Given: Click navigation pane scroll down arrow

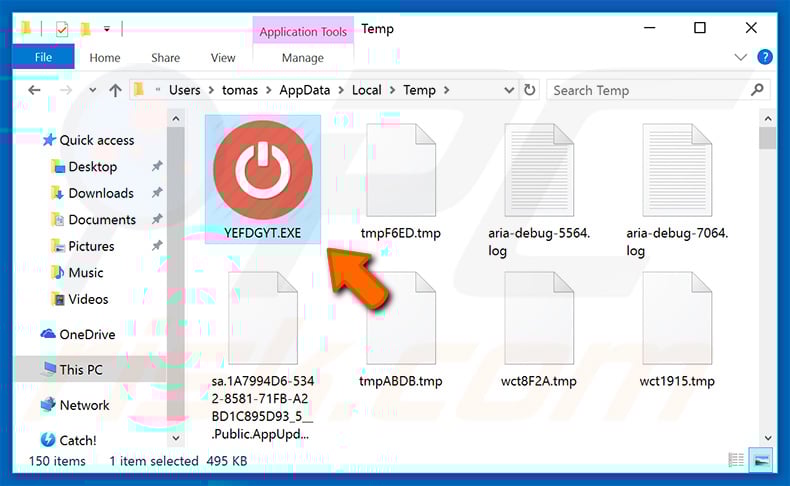Looking at the screenshot, I should 176,438.
